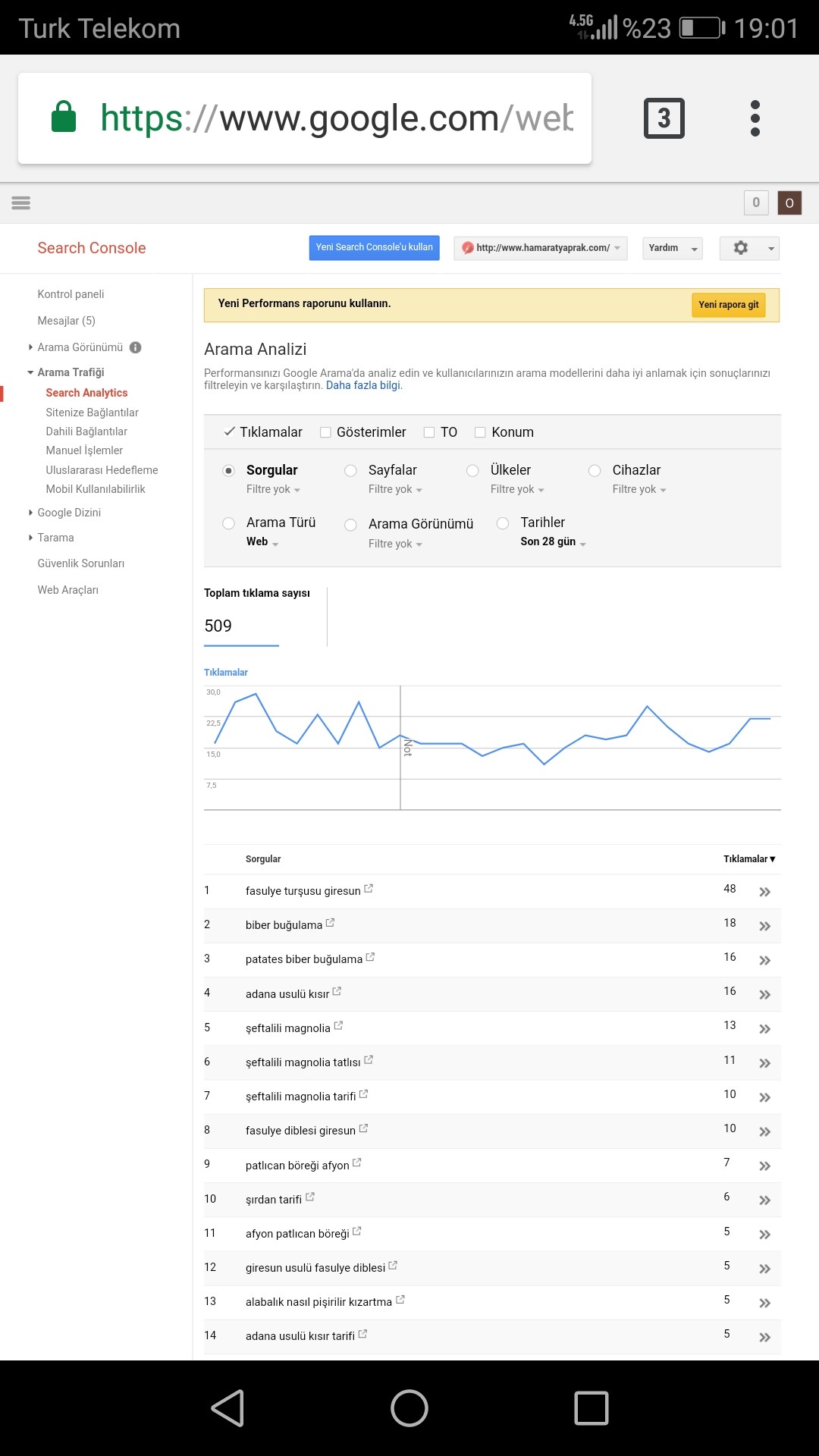Open Filtre yok dropdown under Ülkeler
819x1456 pixels.
(517, 489)
